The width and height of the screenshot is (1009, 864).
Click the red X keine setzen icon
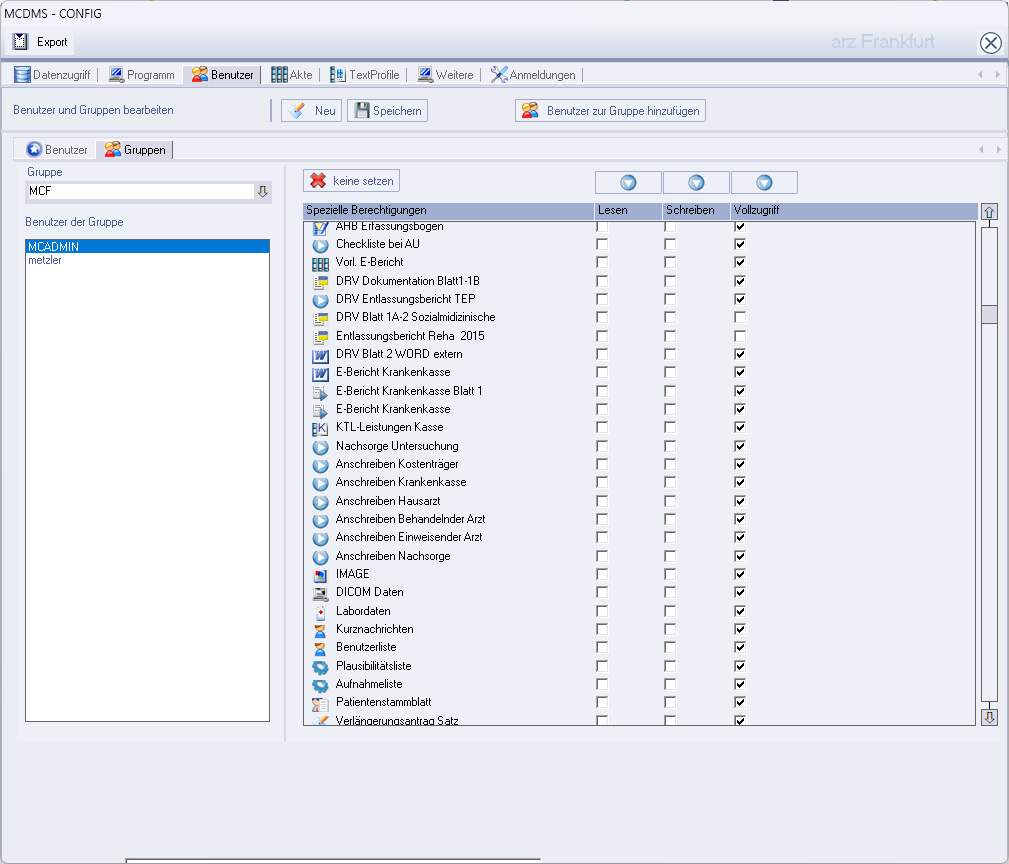click(x=318, y=181)
